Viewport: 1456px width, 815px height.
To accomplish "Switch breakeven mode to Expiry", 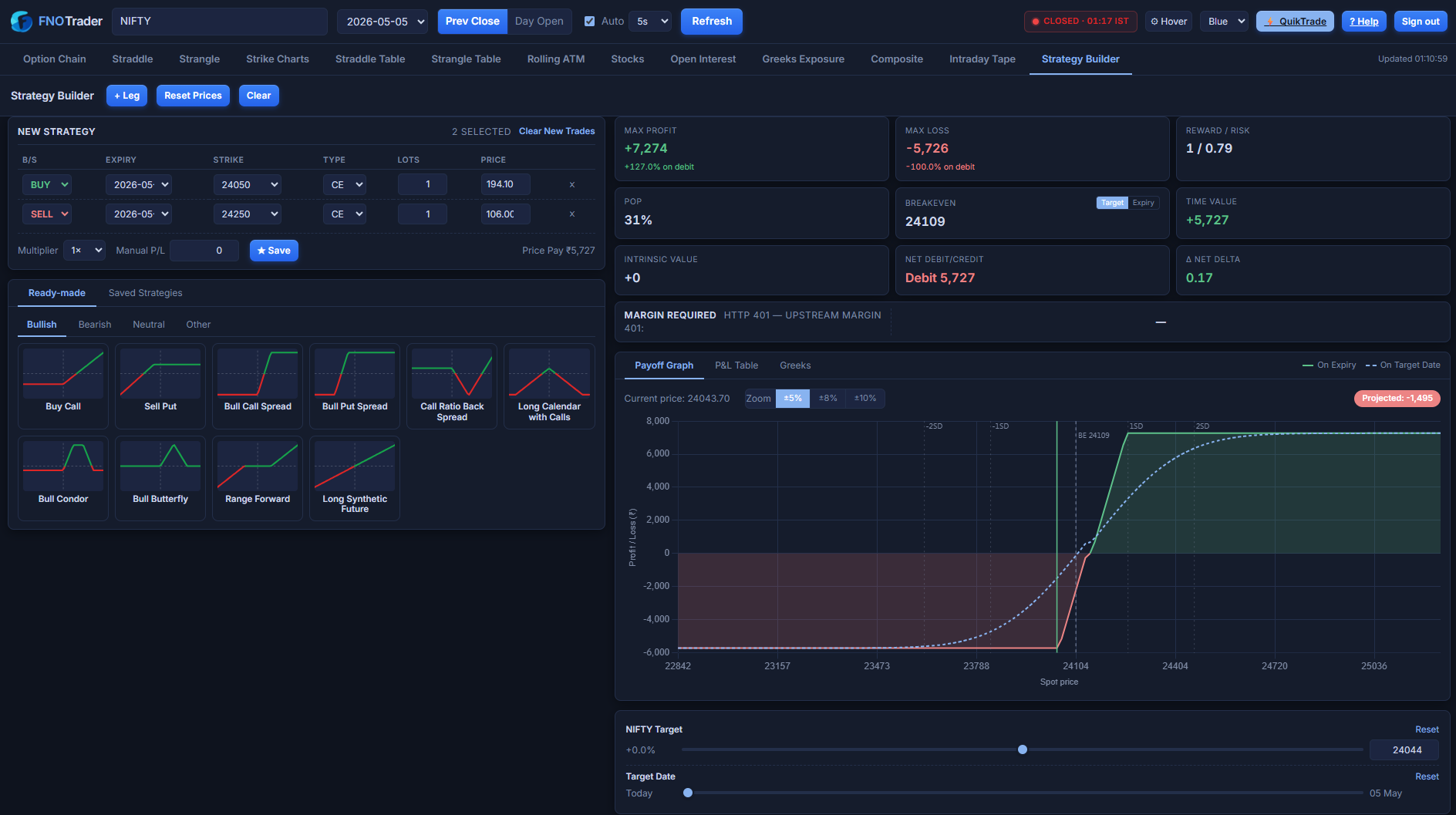I will [x=1143, y=203].
